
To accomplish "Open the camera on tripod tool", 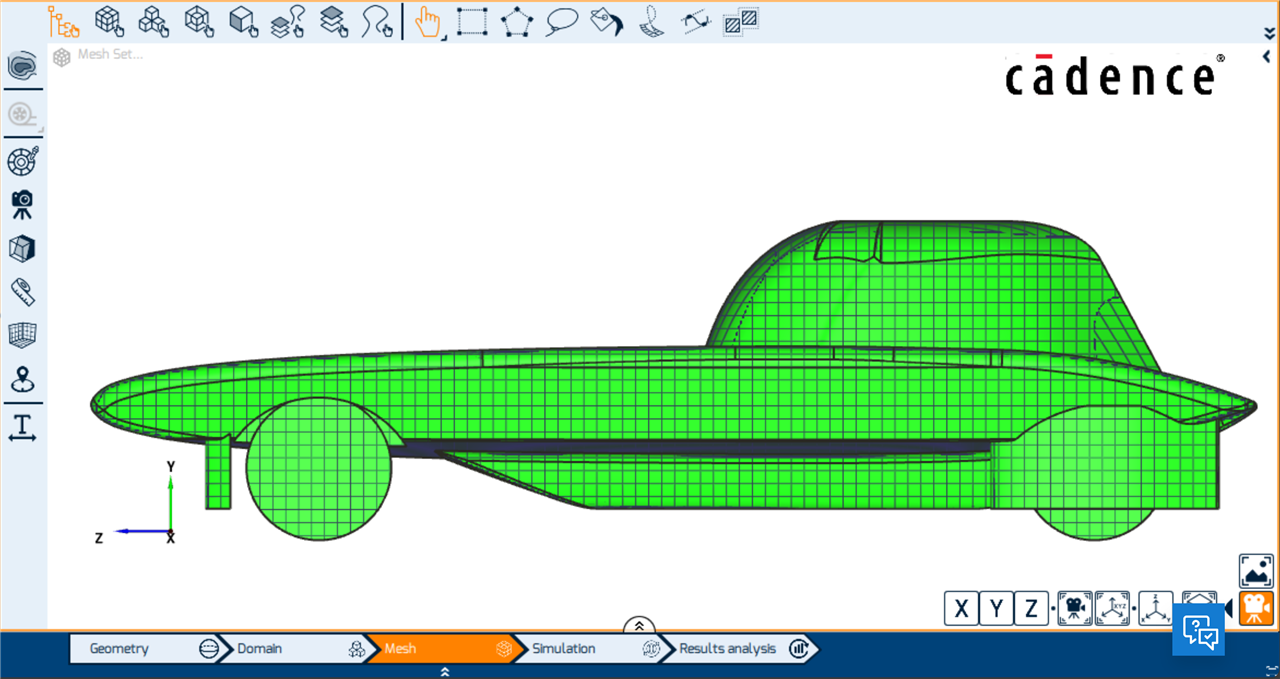I will [22, 204].
